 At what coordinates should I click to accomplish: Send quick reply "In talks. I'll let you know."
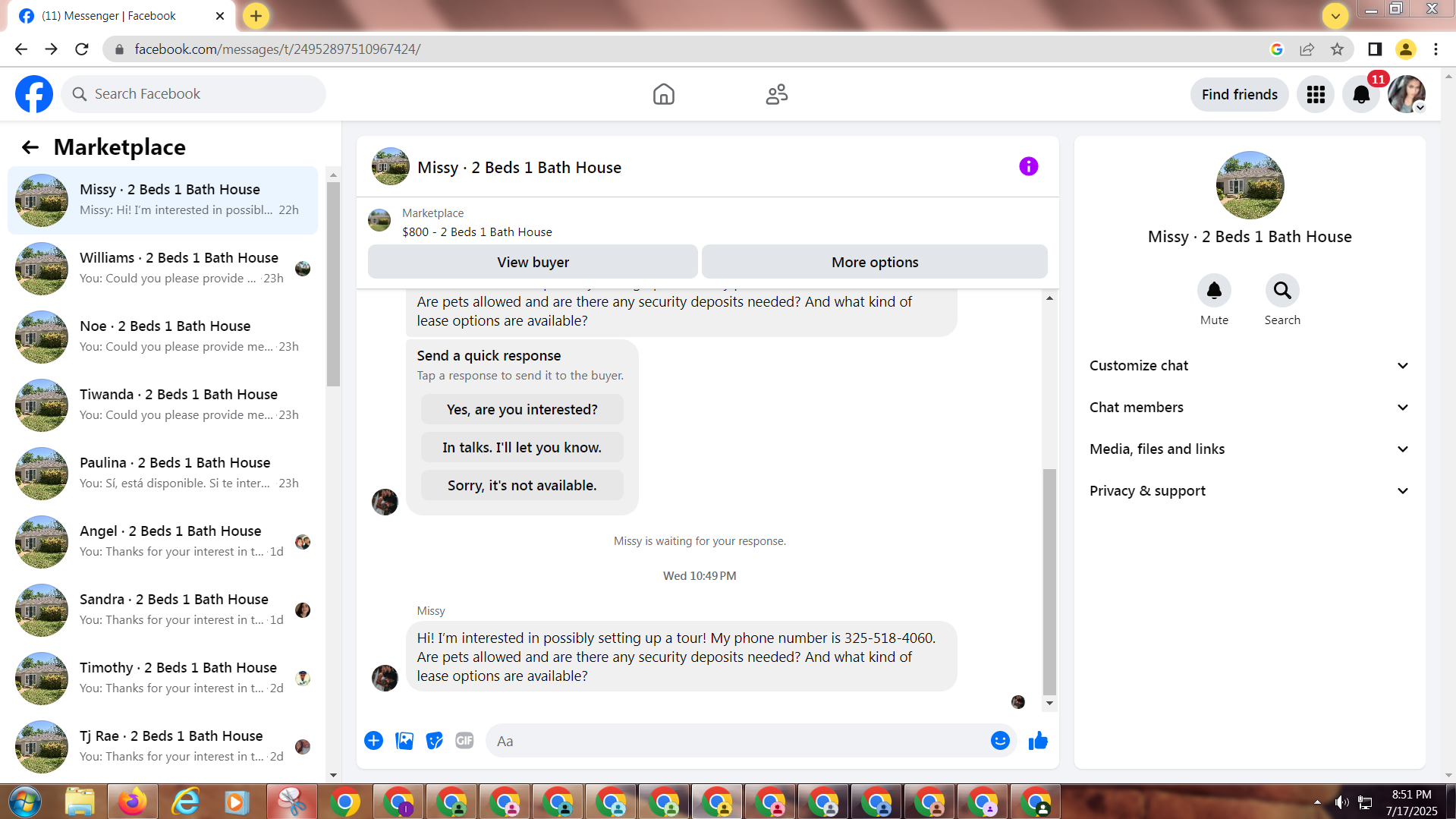(522, 448)
